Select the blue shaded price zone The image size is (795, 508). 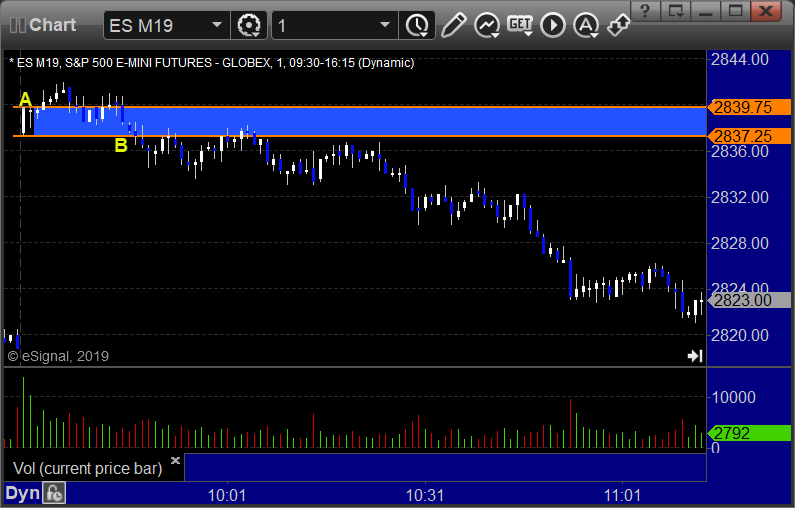pos(370,122)
